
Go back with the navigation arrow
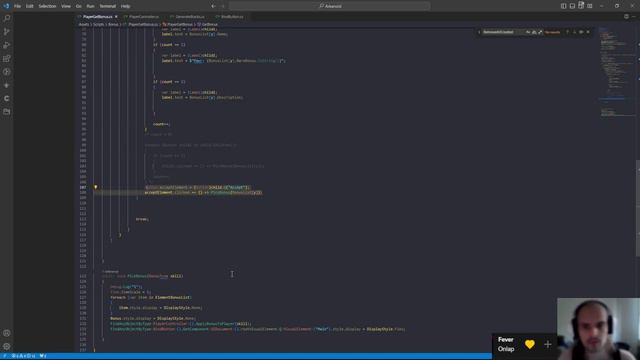213,6
